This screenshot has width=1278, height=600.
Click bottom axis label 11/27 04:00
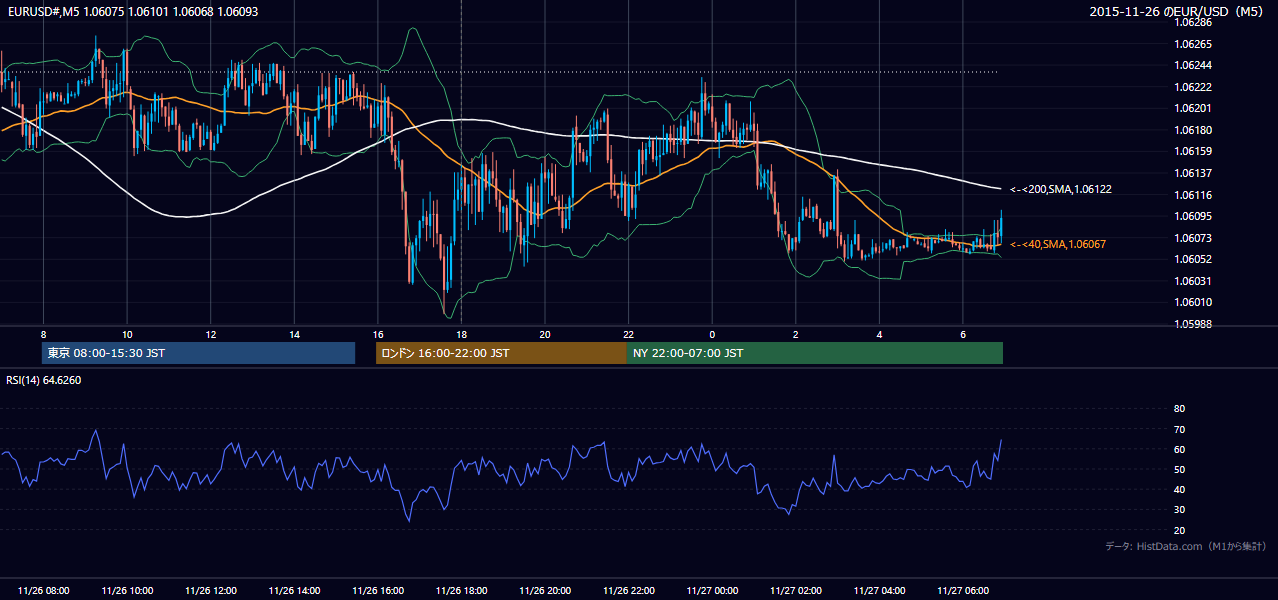pos(879,591)
